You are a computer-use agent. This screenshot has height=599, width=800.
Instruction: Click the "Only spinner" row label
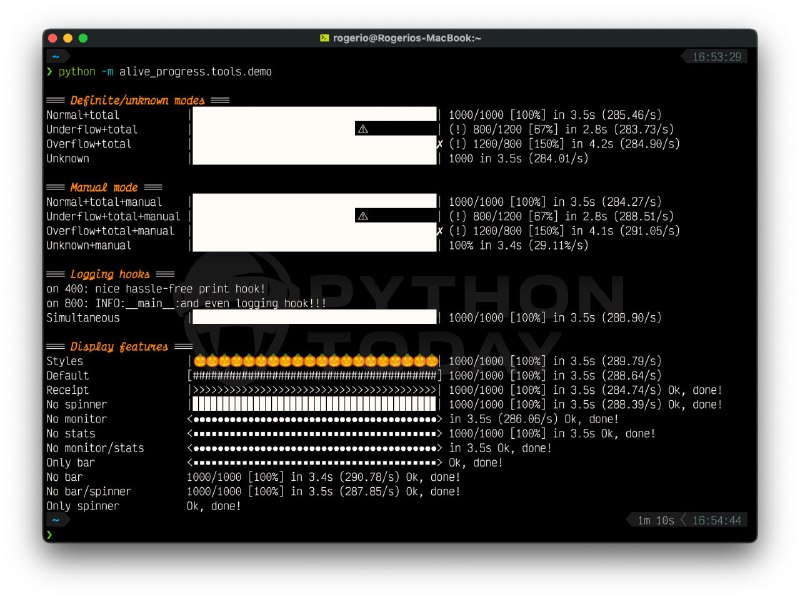[x=83, y=506]
